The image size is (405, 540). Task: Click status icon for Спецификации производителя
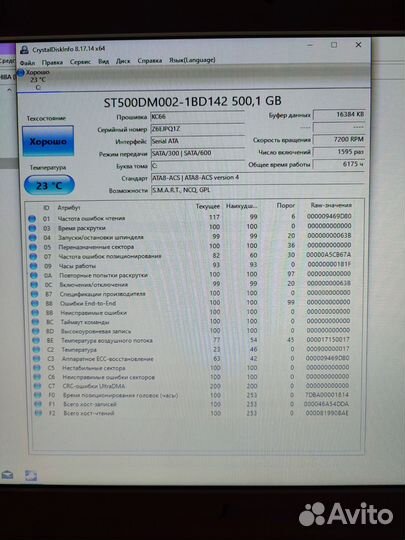(34, 294)
